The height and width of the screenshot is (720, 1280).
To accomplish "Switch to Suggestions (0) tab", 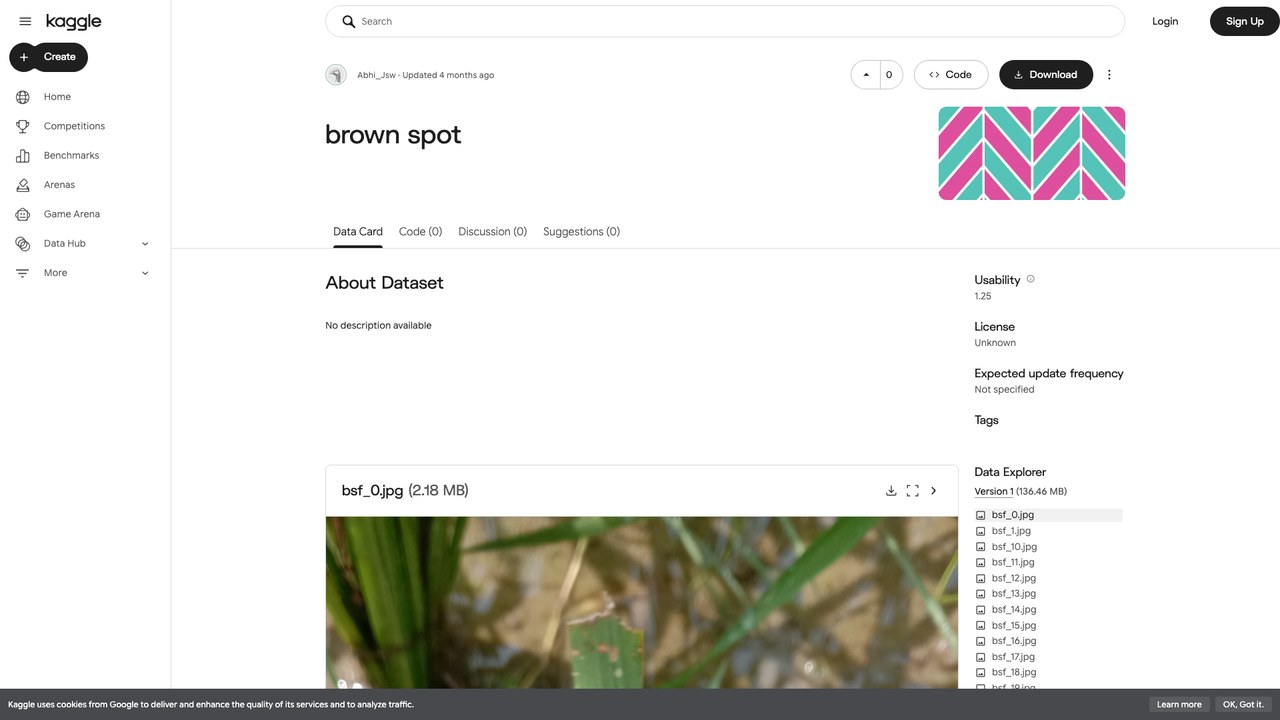I will pos(581,231).
